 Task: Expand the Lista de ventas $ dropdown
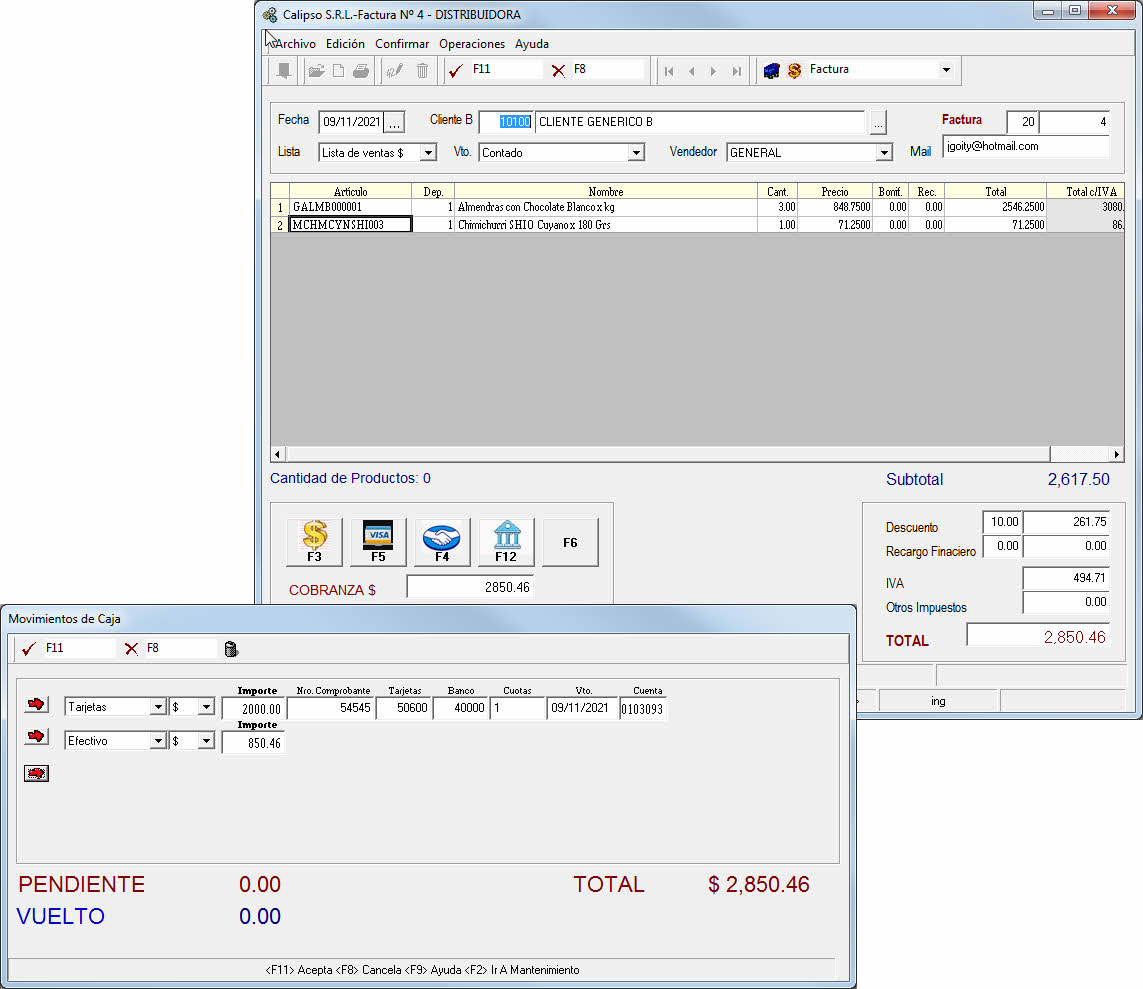[x=429, y=153]
